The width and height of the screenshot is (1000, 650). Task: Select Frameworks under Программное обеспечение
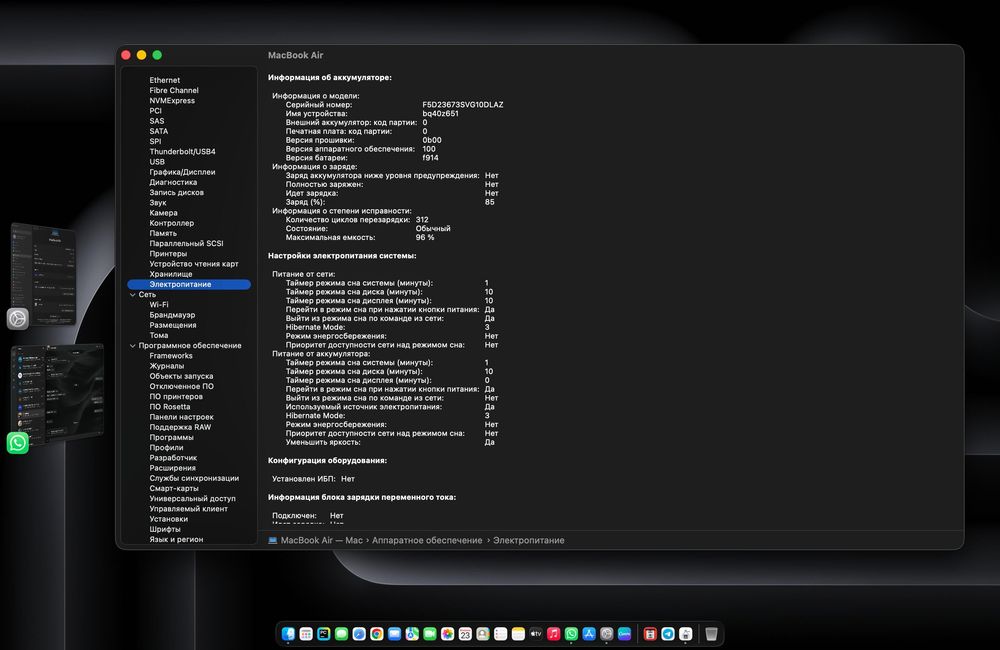pos(171,356)
